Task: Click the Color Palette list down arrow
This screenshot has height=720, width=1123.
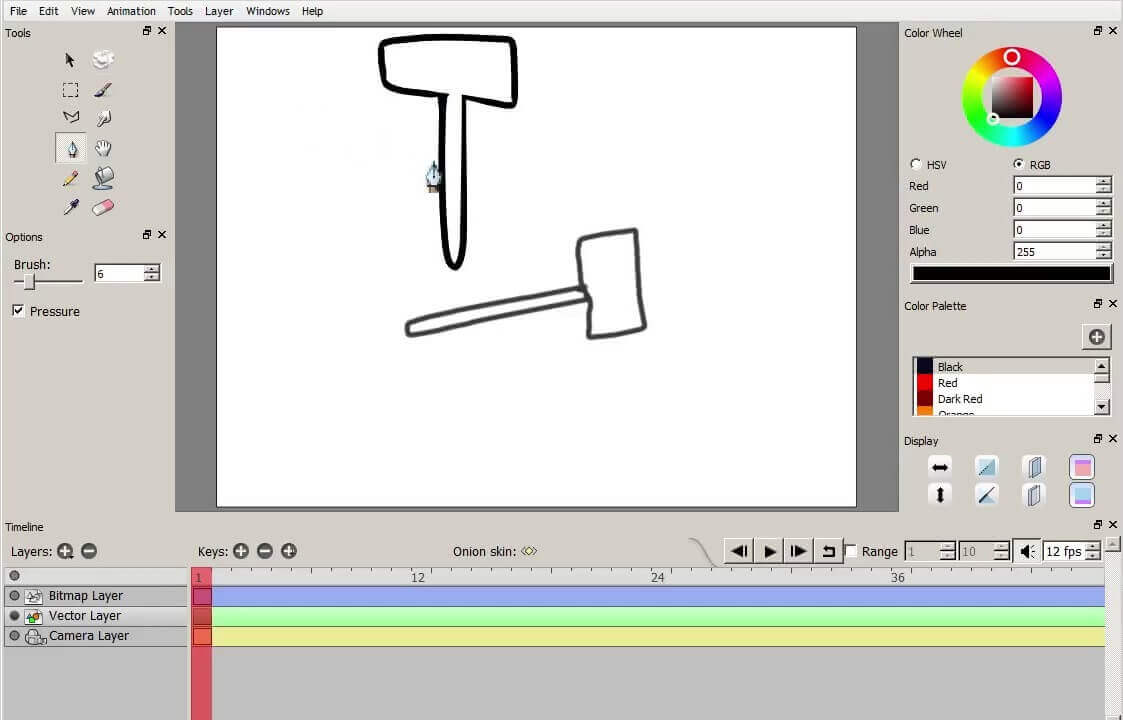Action: tap(1102, 406)
